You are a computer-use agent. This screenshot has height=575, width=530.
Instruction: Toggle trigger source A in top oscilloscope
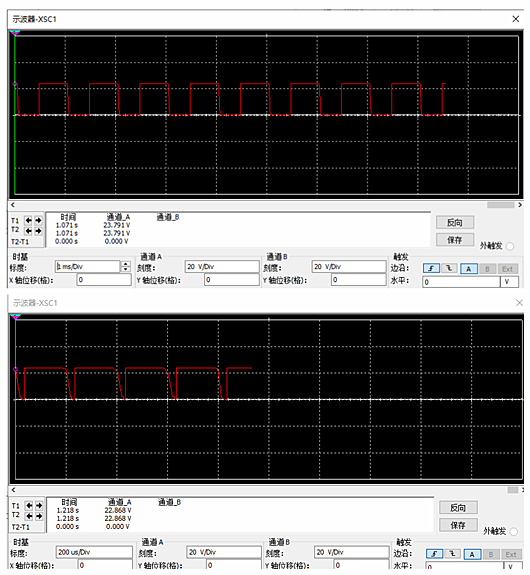click(468, 269)
